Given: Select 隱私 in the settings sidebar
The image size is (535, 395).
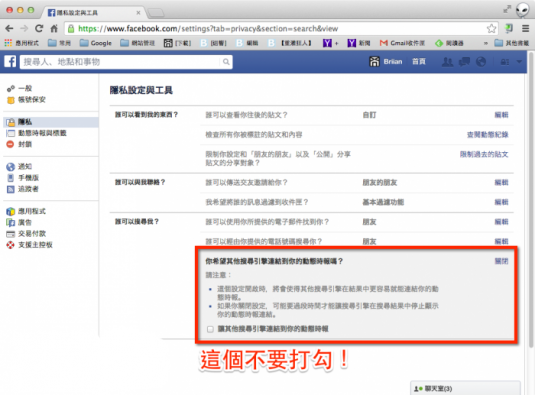Looking at the screenshot, I should [51, 122].
